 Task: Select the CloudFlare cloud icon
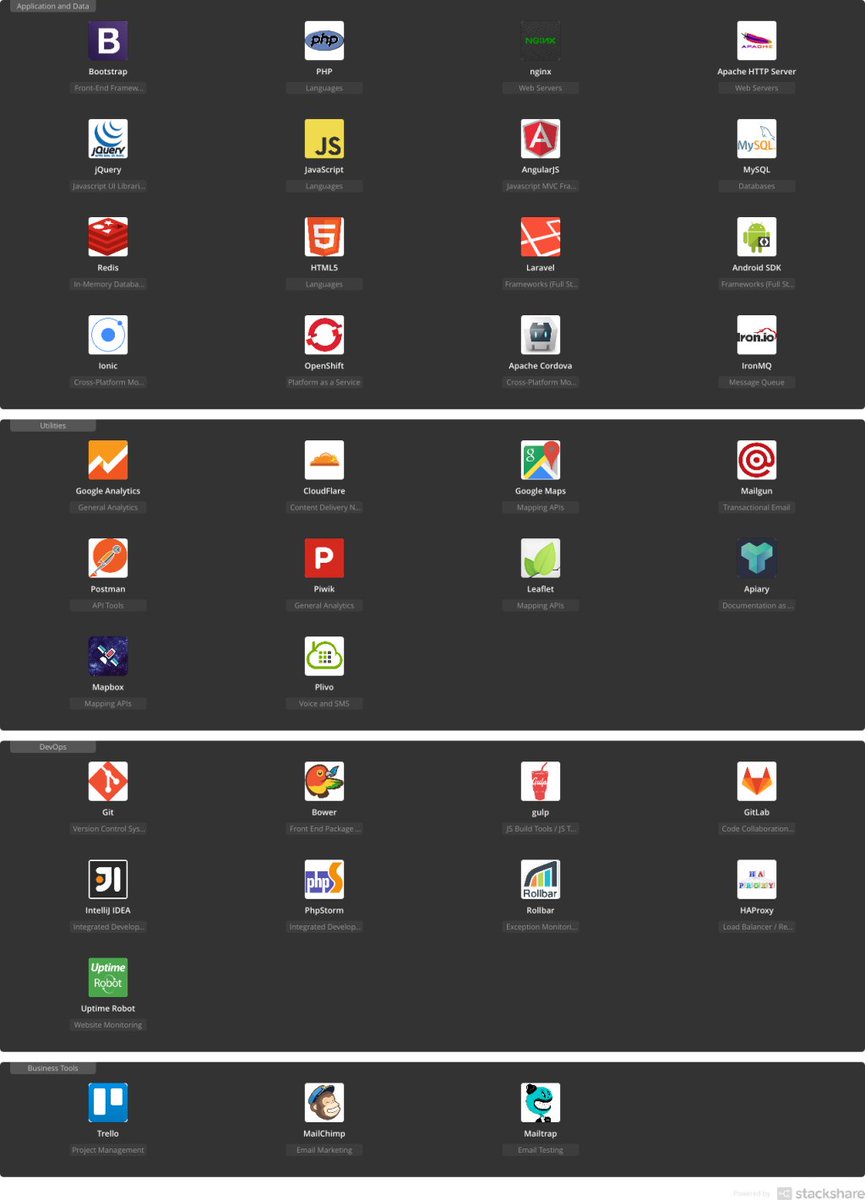tap(324, 460)
